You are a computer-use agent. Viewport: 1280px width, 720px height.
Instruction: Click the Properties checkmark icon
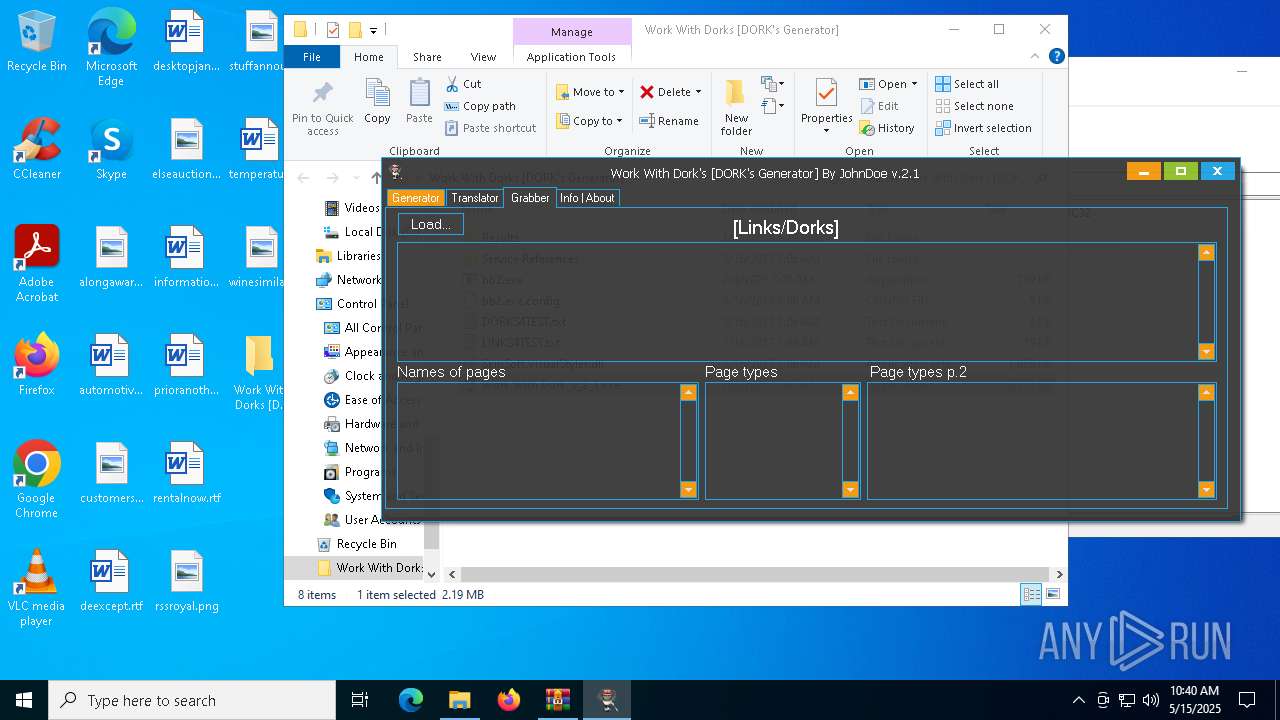pyautogui.click(x=826, y=93)
